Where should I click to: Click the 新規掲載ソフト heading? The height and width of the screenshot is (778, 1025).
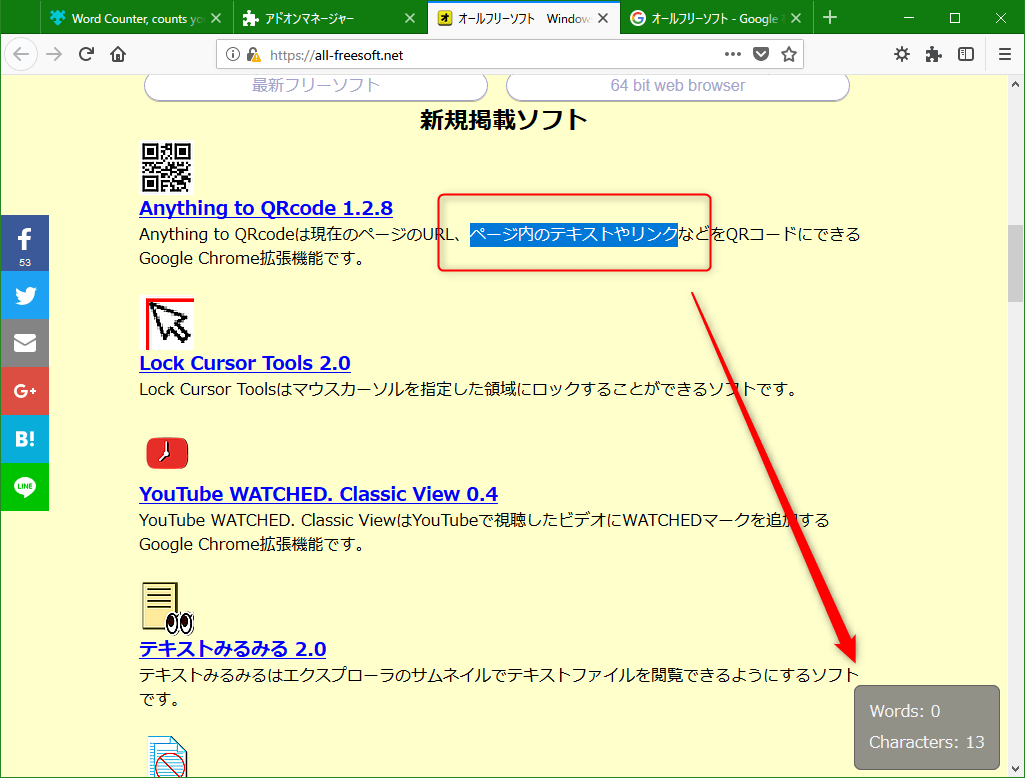tap(503, 120)
